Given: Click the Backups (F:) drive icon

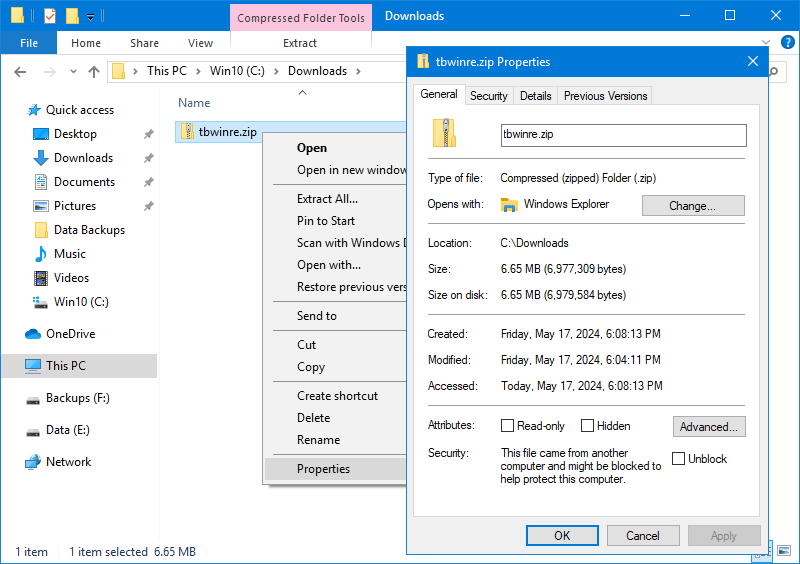Looking at the screenshot, I should (33, 401).
